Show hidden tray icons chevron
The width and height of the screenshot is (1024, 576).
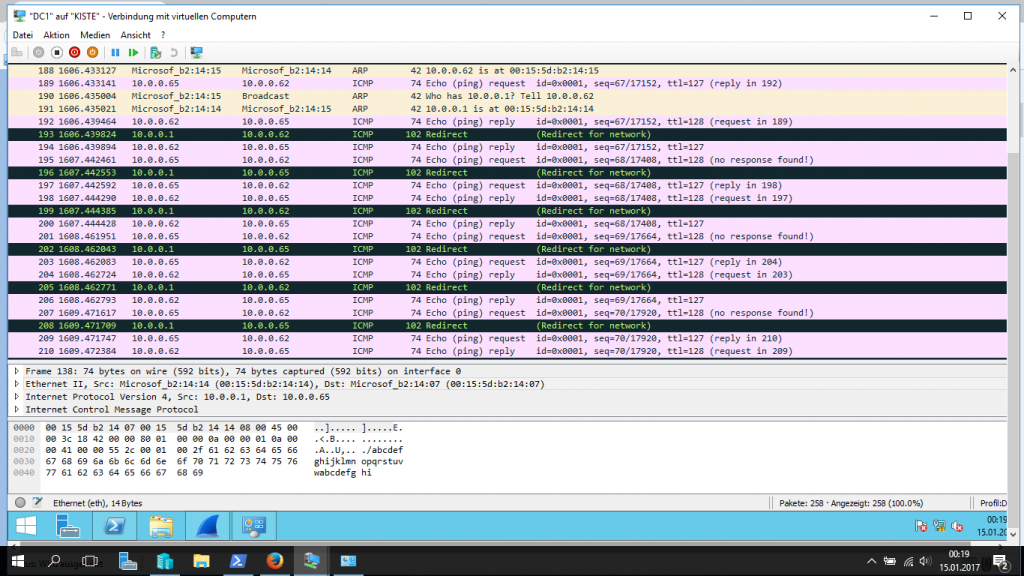[x=871, y=561]
